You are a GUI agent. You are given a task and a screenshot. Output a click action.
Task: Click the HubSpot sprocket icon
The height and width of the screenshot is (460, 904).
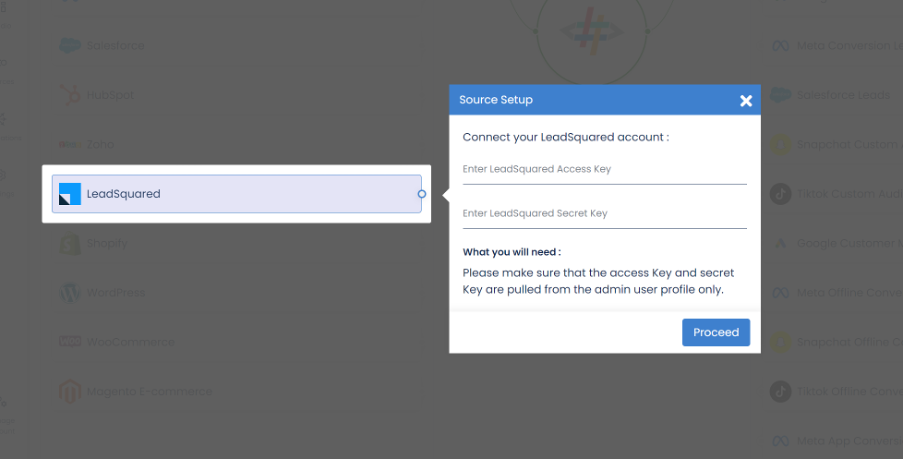70,95
